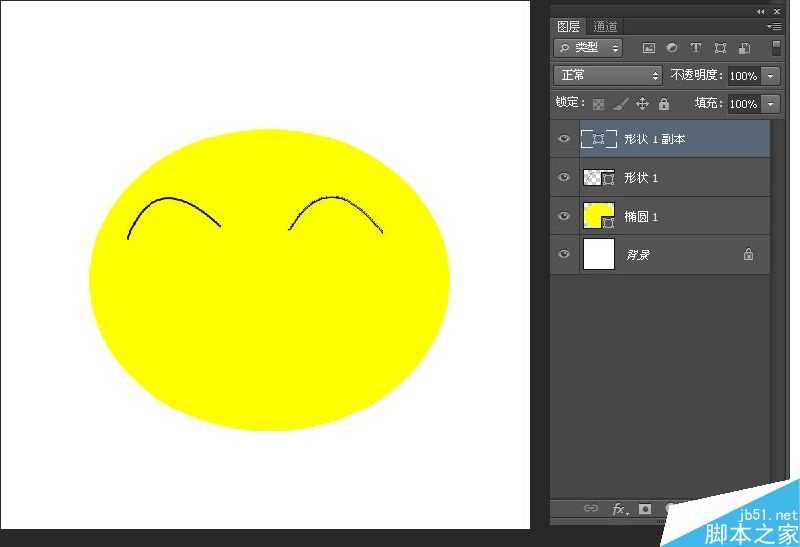Expand the 不透明度 opacity dropdown arrow
This screenshot has width=800, height=547.
click(770, 76)
